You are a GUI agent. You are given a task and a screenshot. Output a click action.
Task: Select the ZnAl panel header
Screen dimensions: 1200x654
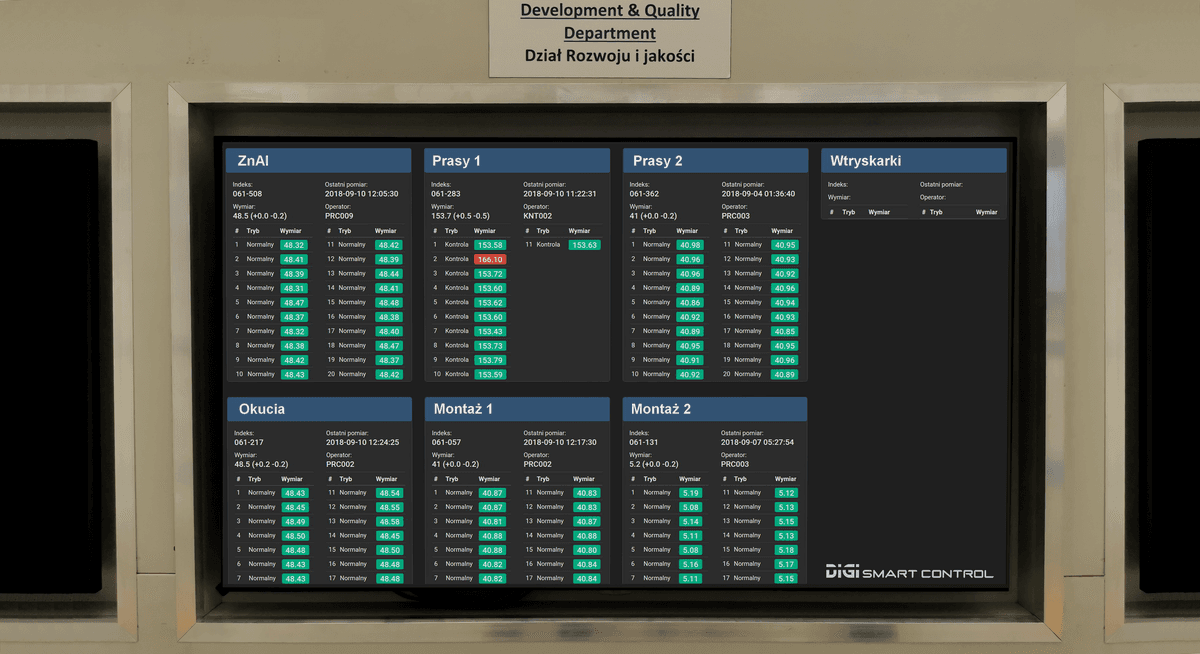[318, 159]
